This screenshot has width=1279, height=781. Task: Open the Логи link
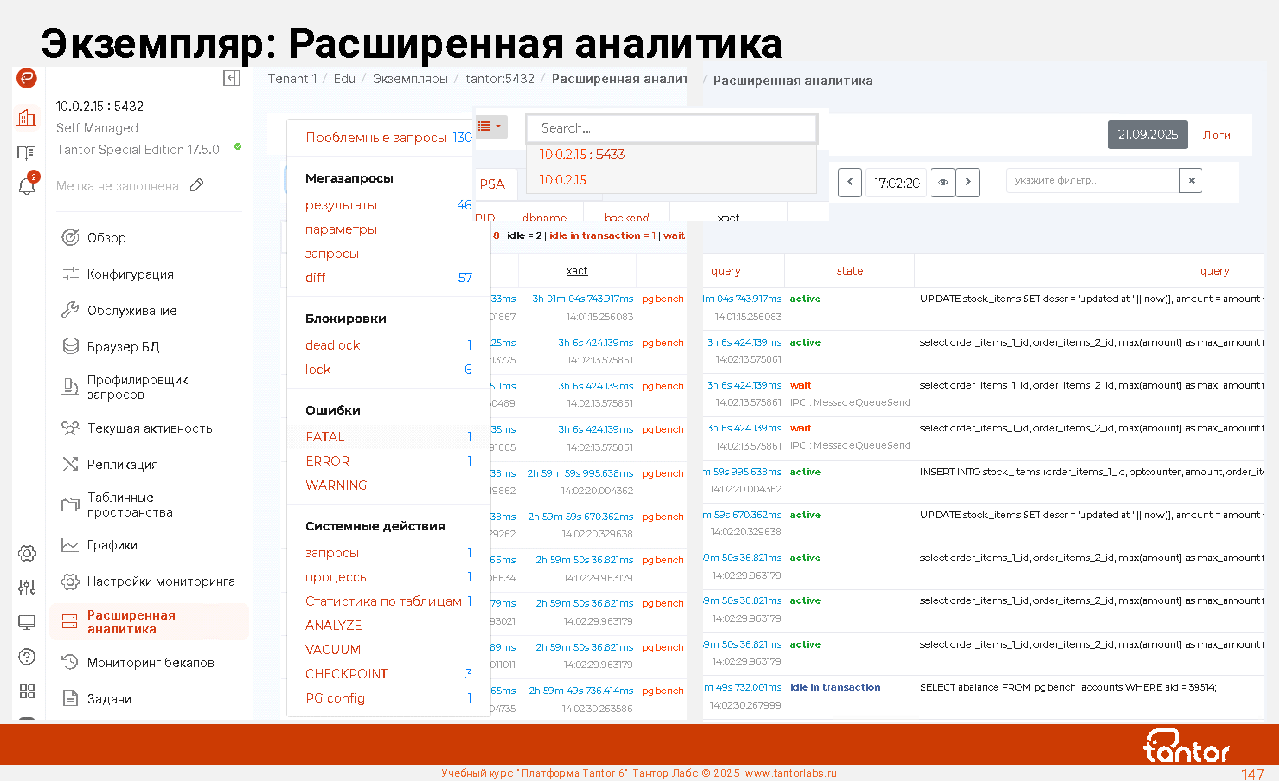click(1216, 135)
